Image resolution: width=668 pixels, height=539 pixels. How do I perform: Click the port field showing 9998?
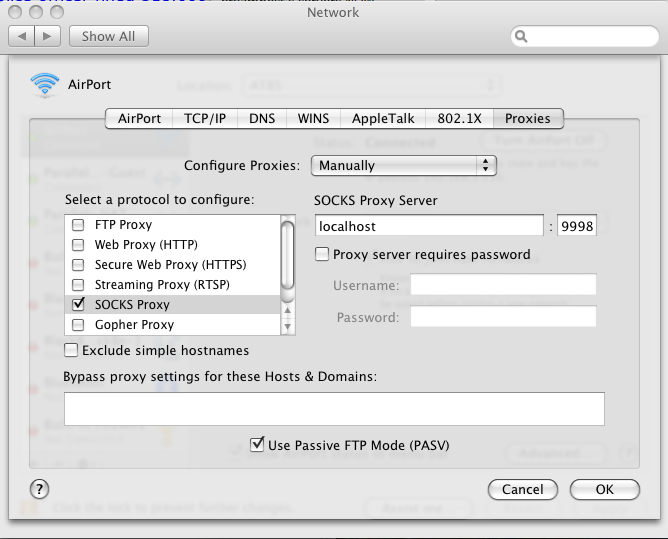point(577,225)
